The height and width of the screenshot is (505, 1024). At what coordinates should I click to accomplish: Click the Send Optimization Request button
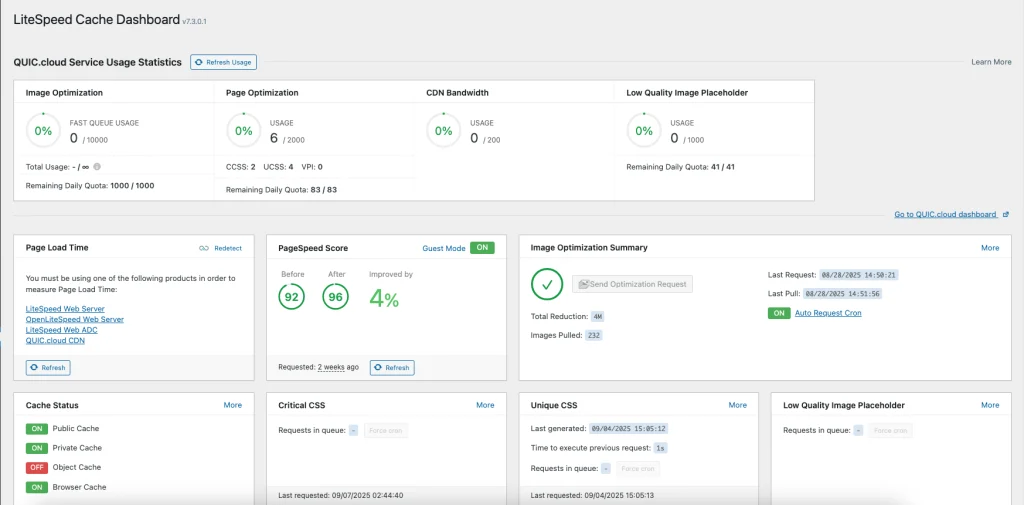632,284
